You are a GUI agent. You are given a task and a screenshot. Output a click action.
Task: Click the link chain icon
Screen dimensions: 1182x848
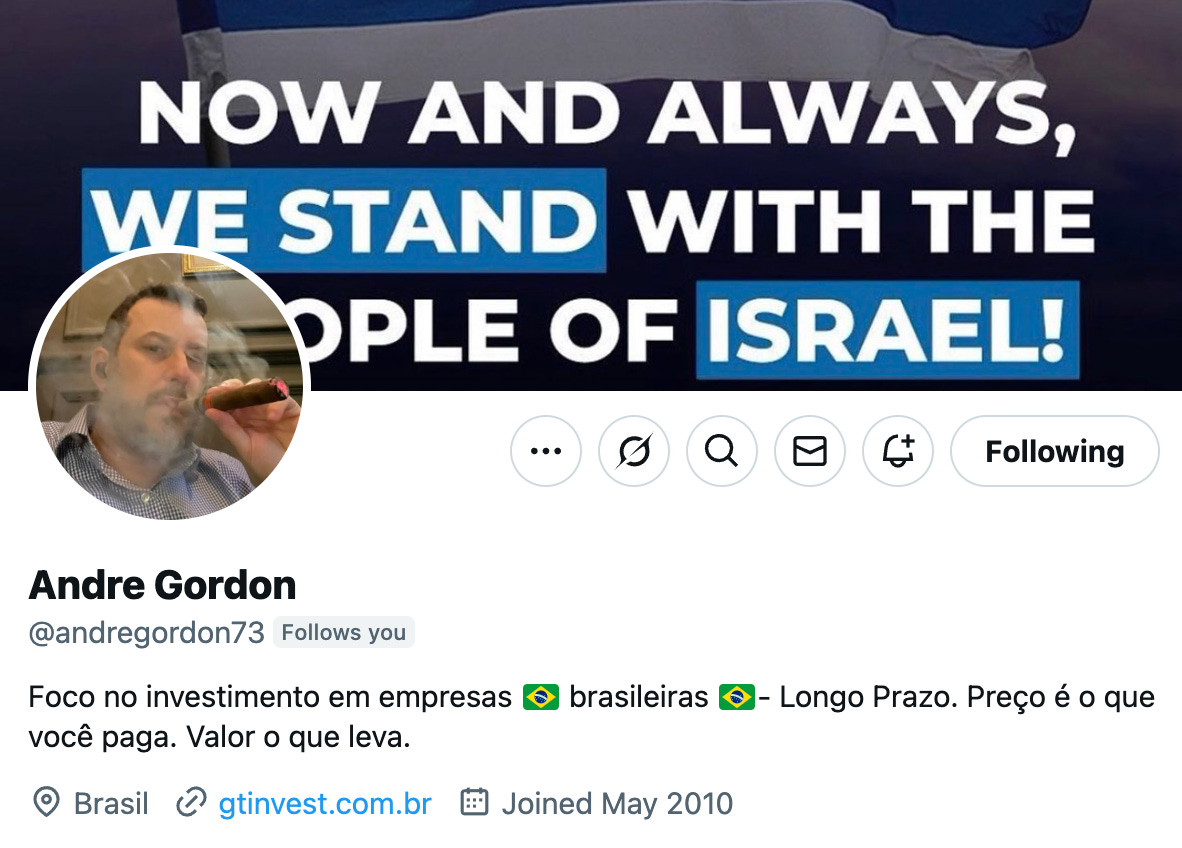pyautogui.click(x=191, y=802)
